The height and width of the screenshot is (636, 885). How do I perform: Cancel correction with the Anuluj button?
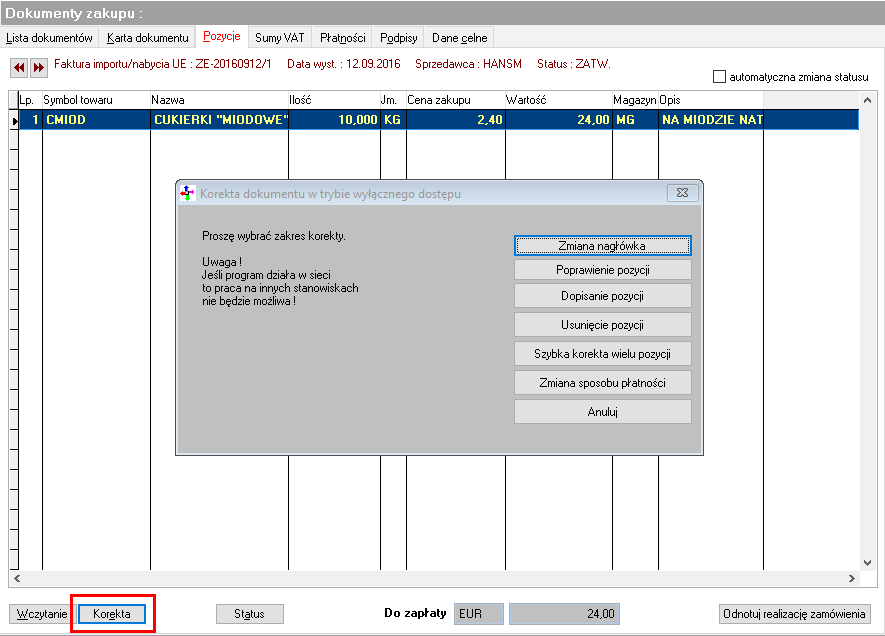click(x=602, y=412)
